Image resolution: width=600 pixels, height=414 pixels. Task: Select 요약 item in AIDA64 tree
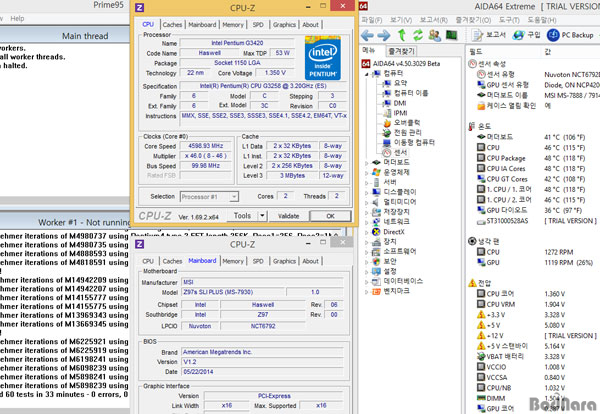coord(395,83)
